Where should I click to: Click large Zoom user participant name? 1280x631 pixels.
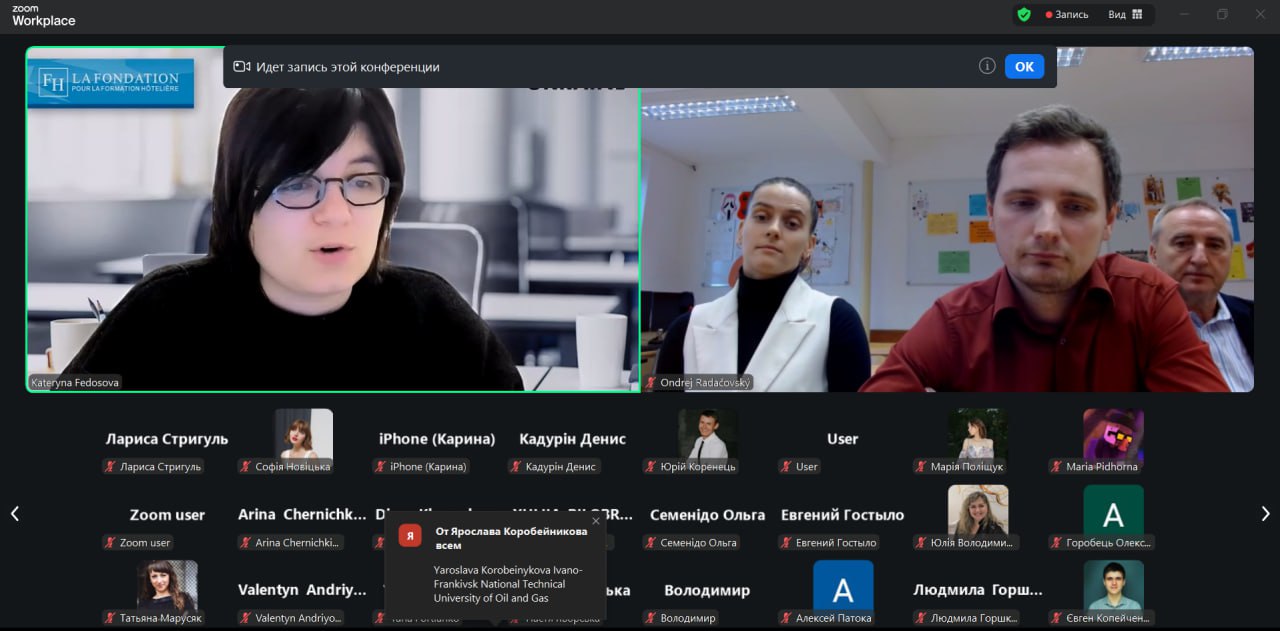click(167, 515)
